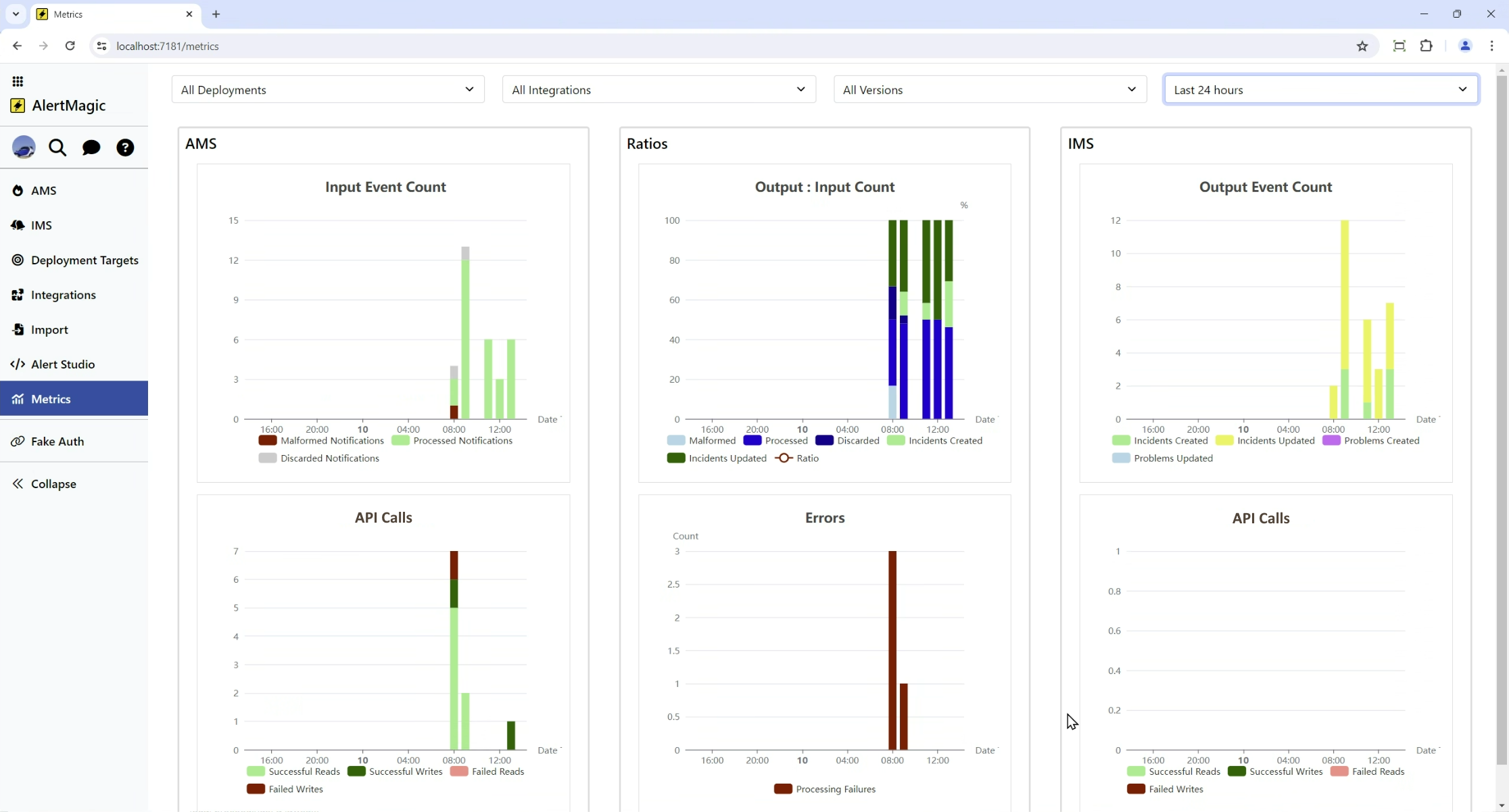
Task: Bookmark this page with star icon
Action: pos(1362,46)
